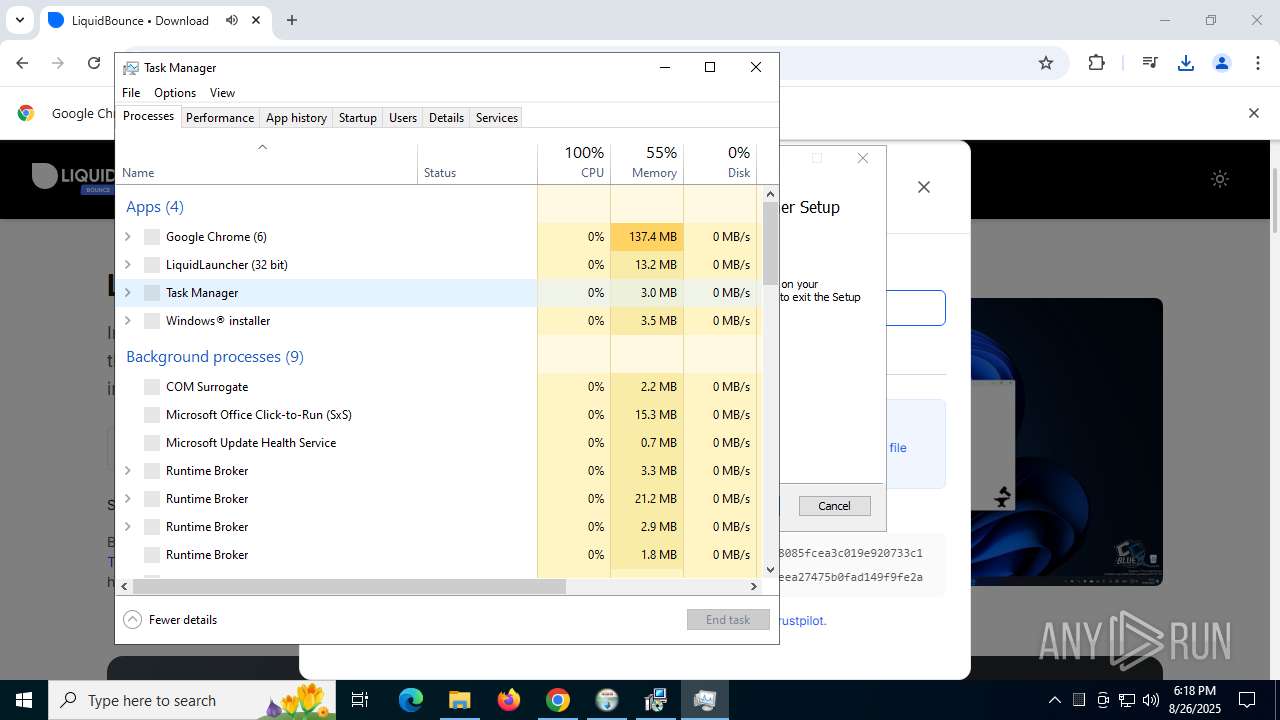Image resolution: width=1280 pixels, height=720 pixels.
Task: Sort processes by CPU column
Action: click(x=574, y=163)
